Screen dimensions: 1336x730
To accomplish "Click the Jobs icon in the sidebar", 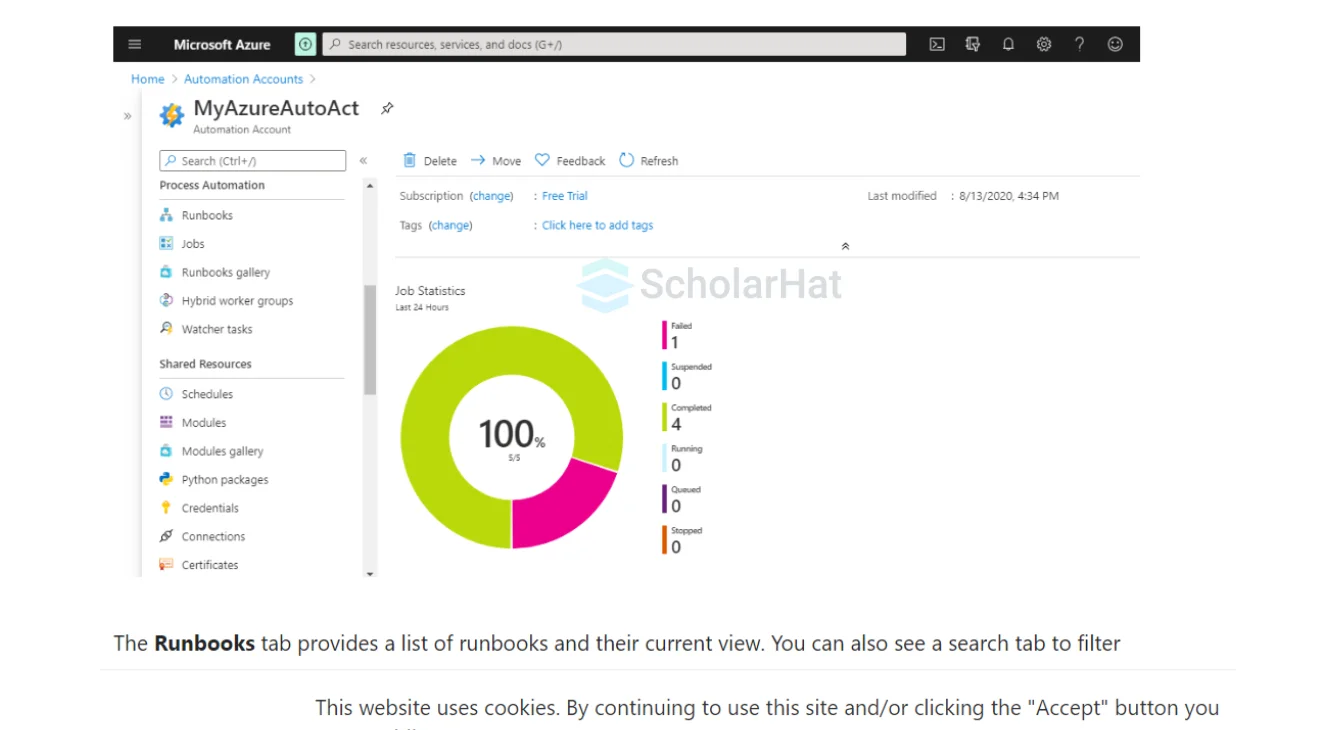I will point(166,243).
